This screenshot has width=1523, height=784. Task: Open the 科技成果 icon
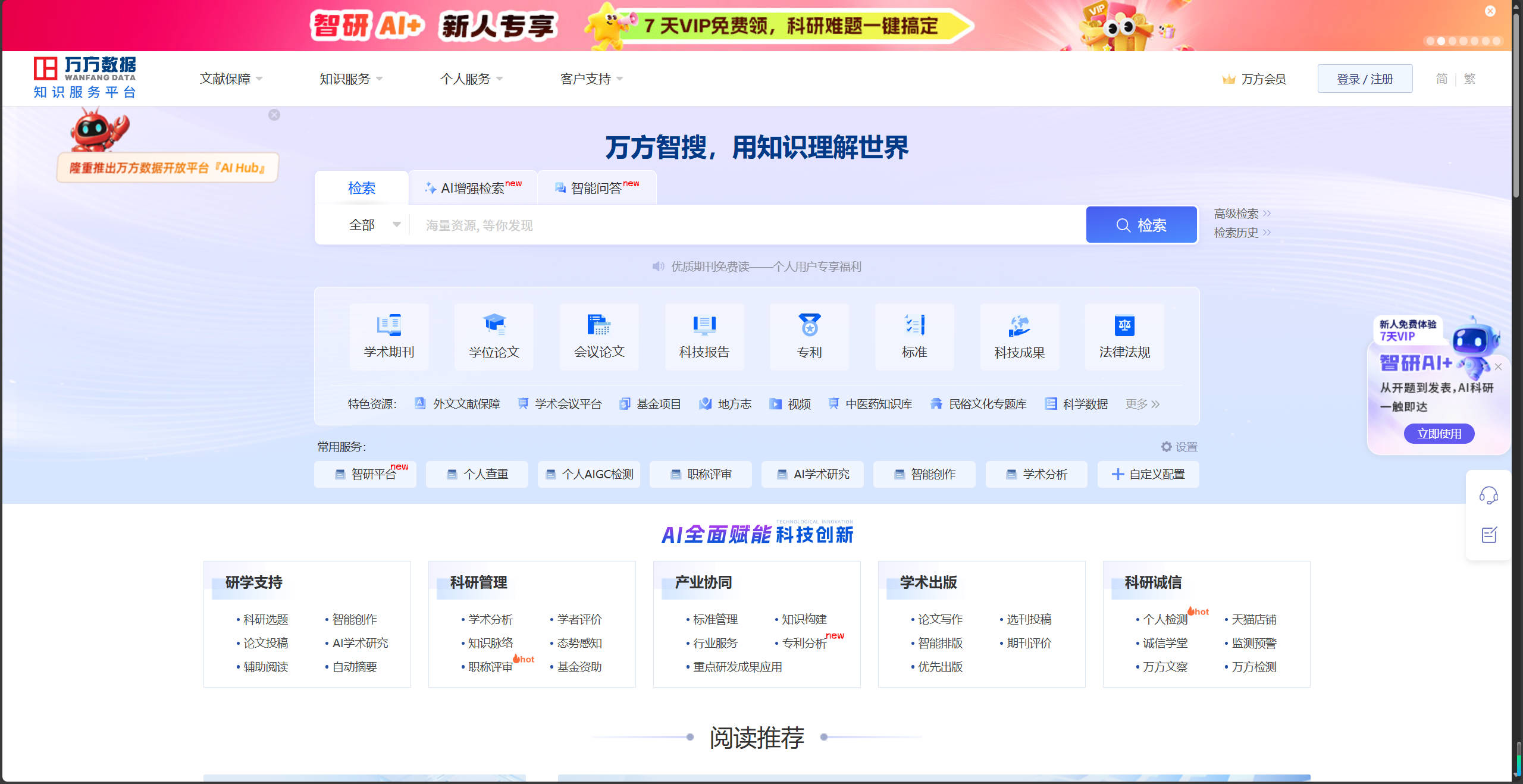pos(1019,325)
